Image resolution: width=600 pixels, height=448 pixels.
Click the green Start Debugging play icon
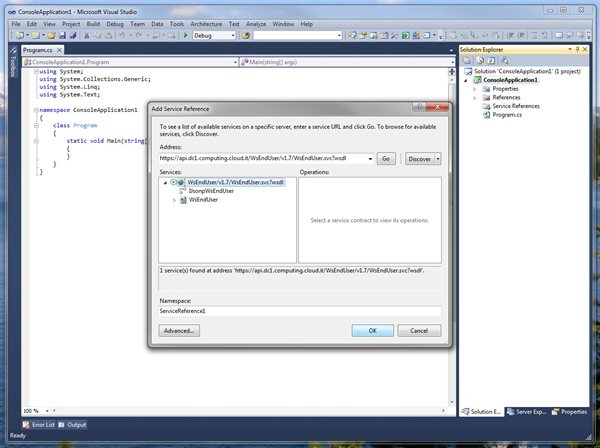click(186, 36)
